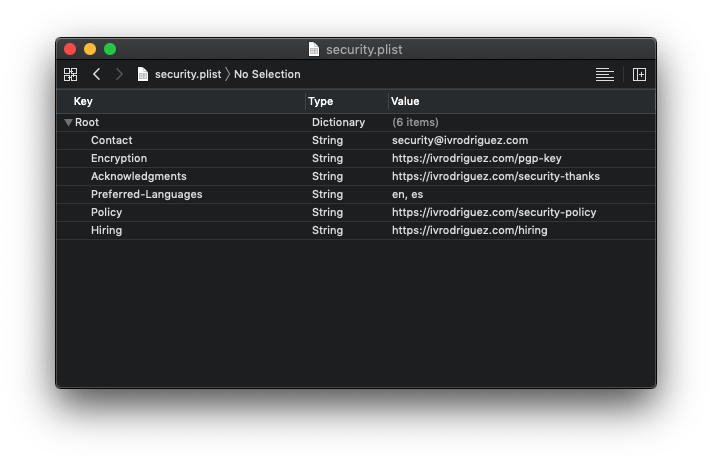Click the yellow minimize window button
The width and height of the screenshot is (712, 462).
pos(90,49)
